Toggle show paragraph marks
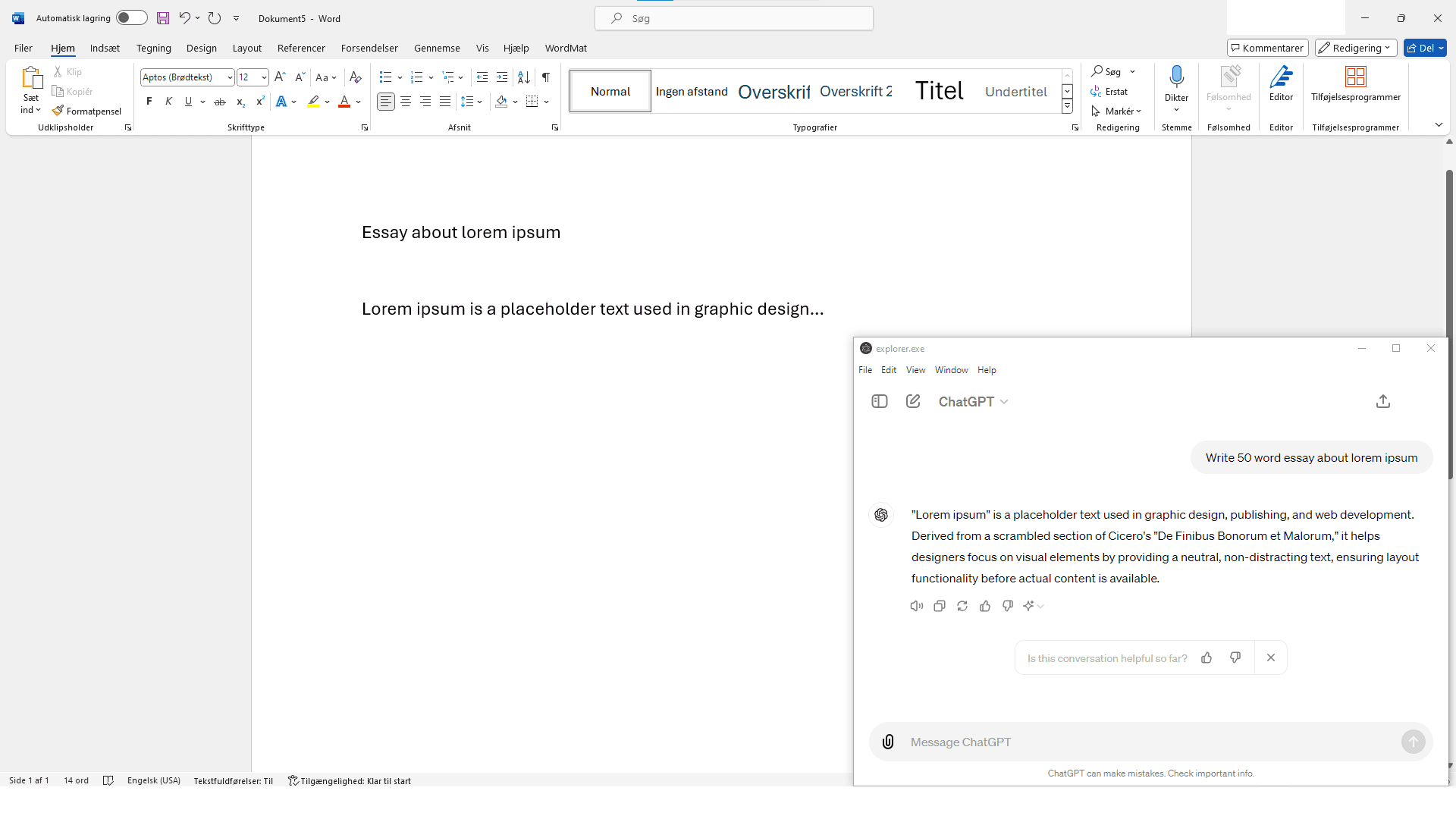 [546, 77]
